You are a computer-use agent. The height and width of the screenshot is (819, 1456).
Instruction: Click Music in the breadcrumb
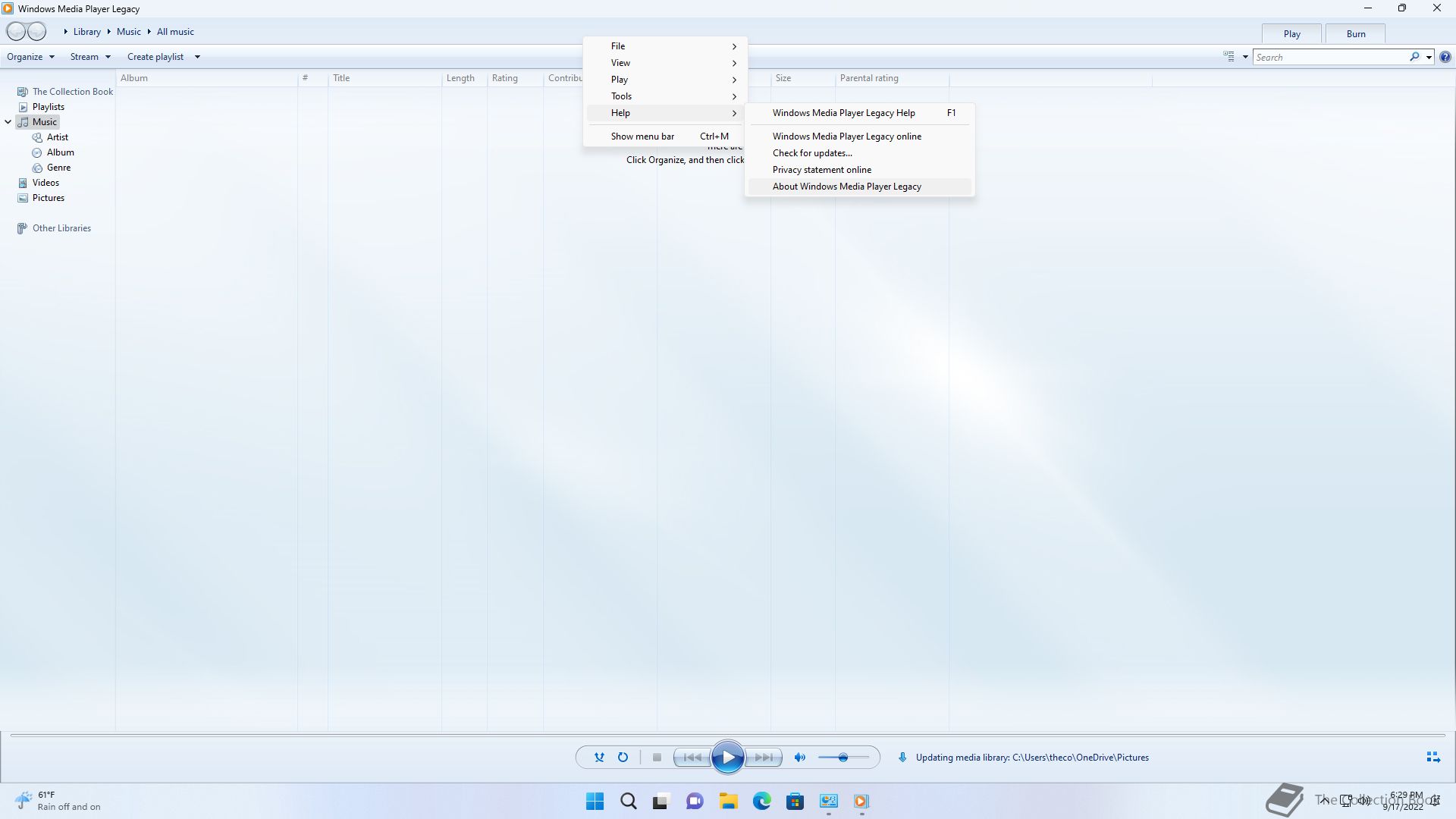pos(128,32)
